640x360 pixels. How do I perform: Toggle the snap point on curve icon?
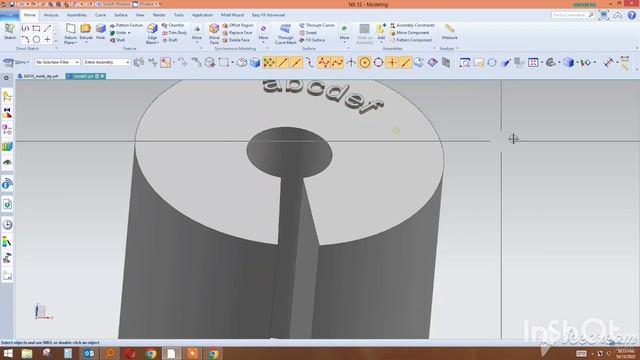[x=406, y=62]
